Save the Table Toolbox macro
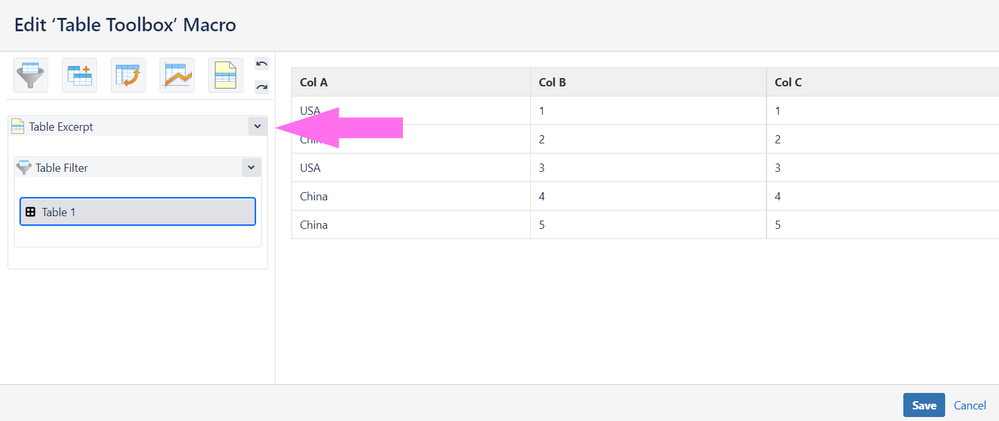The height and width of the screenshot is (421, 999). (924, 405)
